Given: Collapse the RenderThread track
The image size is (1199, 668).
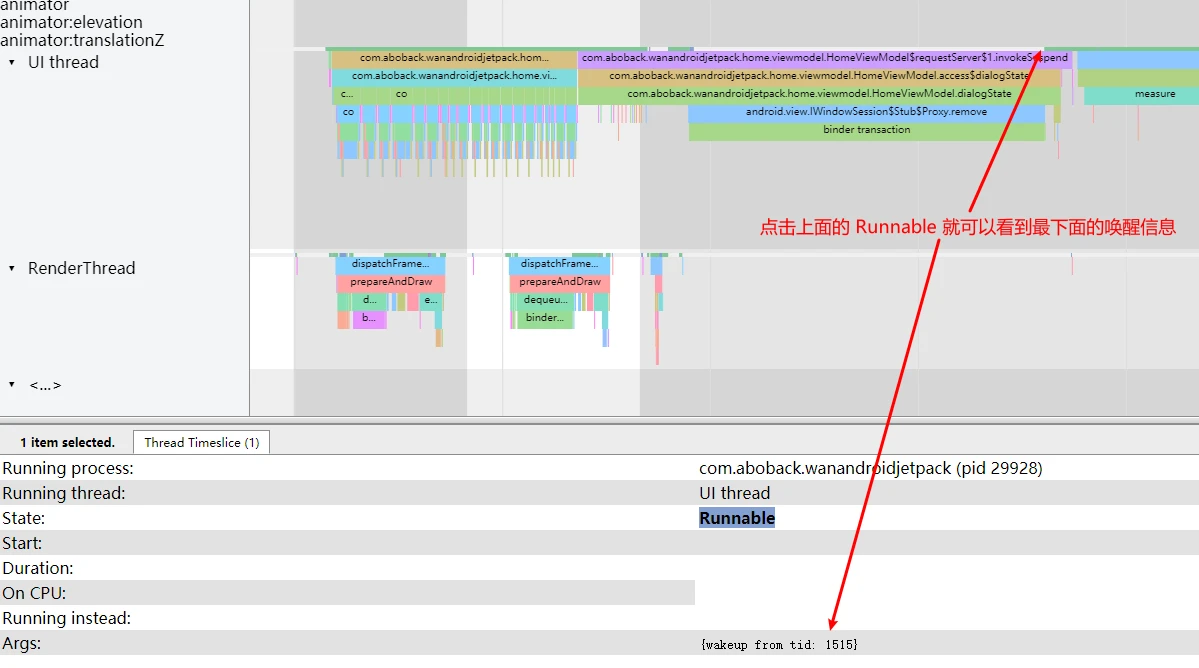Looking at the screenshot, I should [12, 268].
